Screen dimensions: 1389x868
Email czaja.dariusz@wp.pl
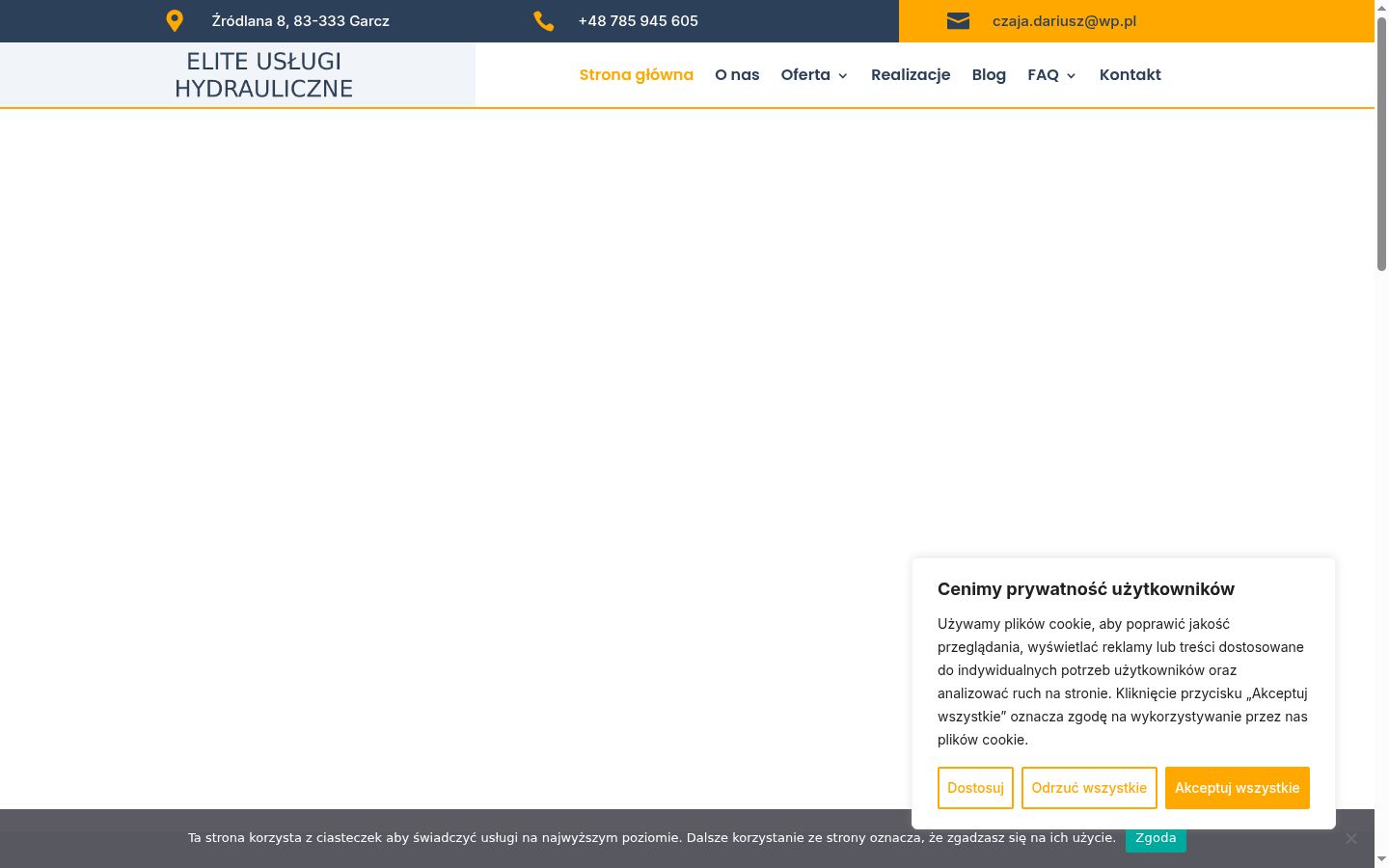point(1064,21)
